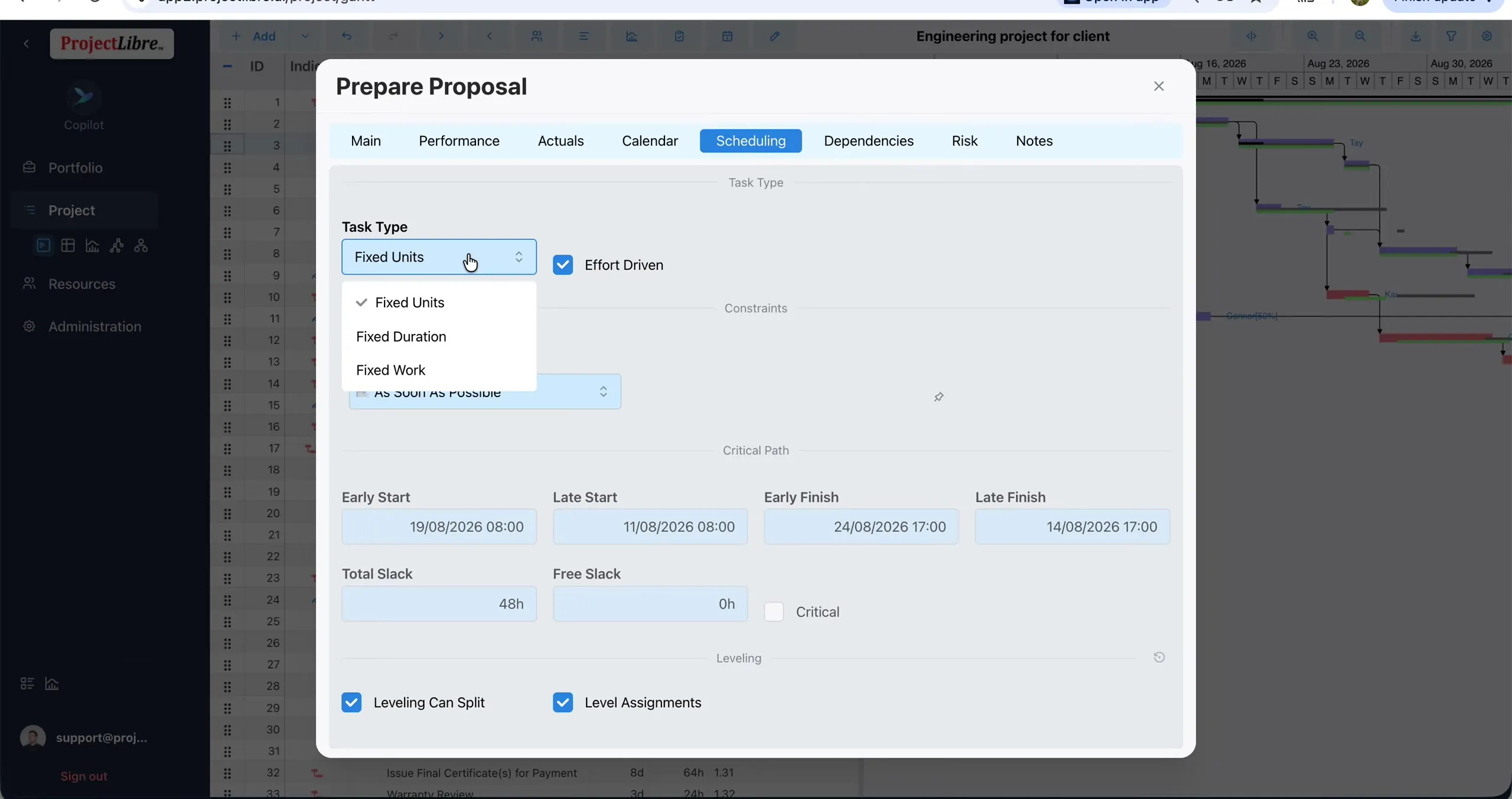
Task: Click the Add task button
Action: coord(254,37)
